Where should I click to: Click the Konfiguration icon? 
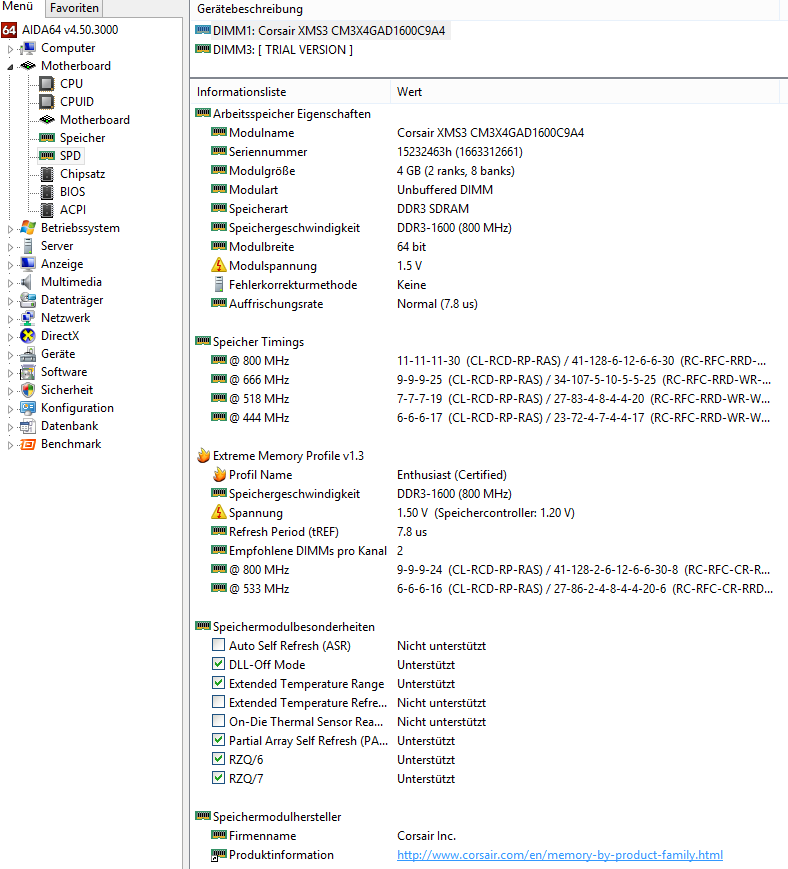[x=28, y=408]
